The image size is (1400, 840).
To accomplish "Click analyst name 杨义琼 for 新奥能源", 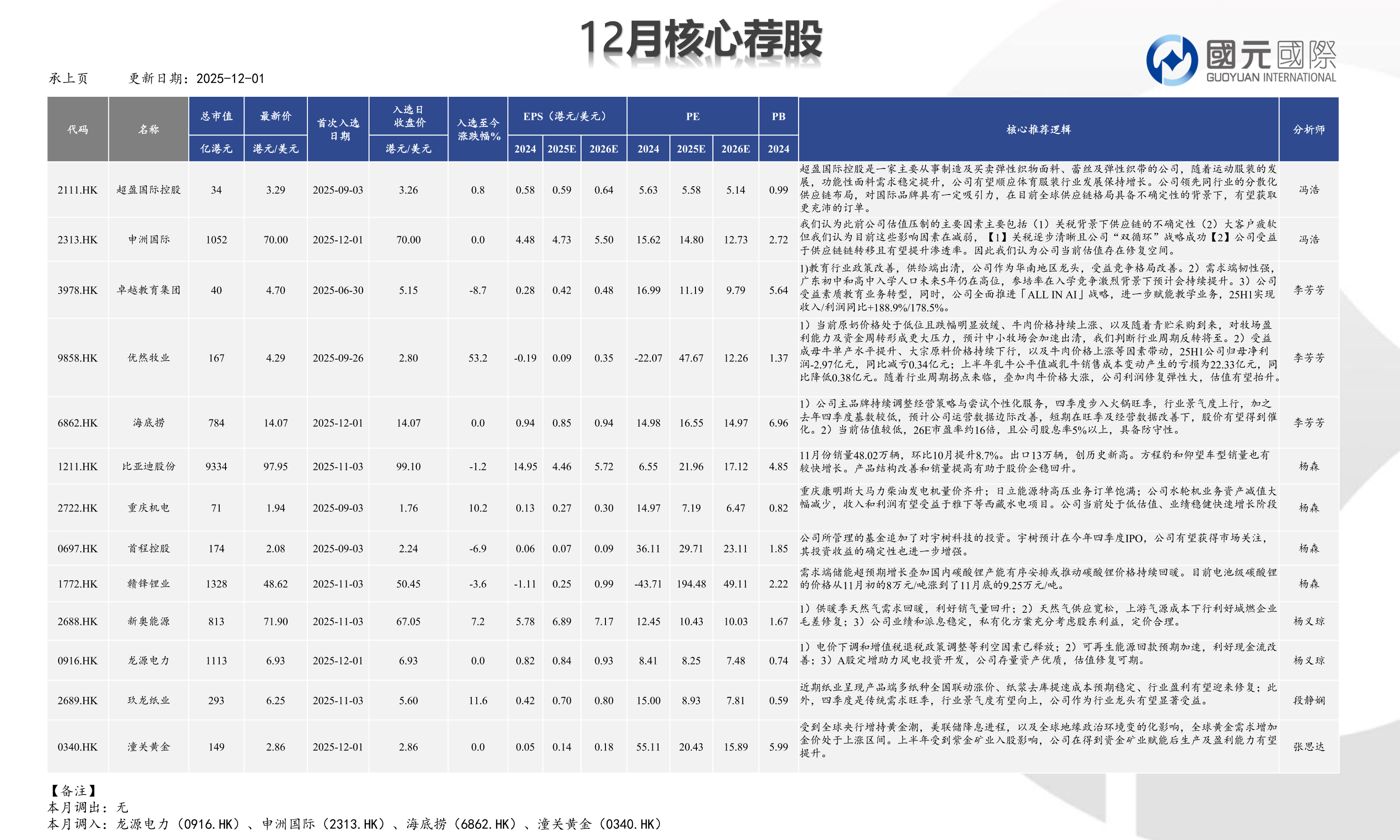I will coord(1308,622).
